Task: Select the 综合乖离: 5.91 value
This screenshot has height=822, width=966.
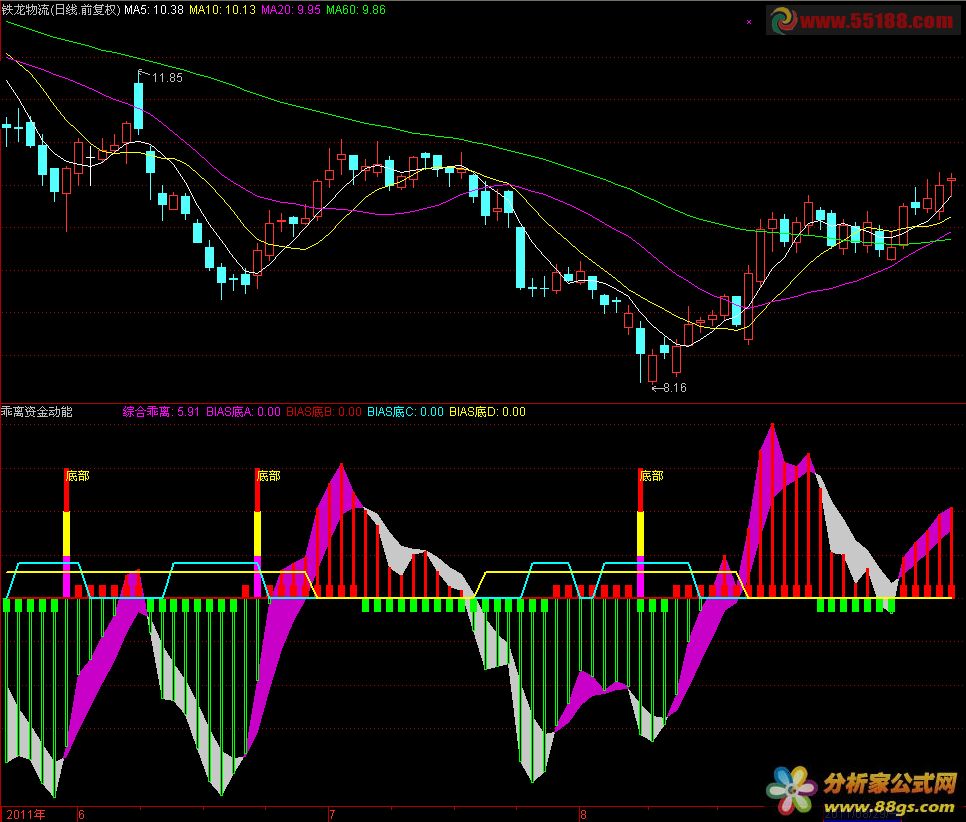Action: tap(161, 412)
